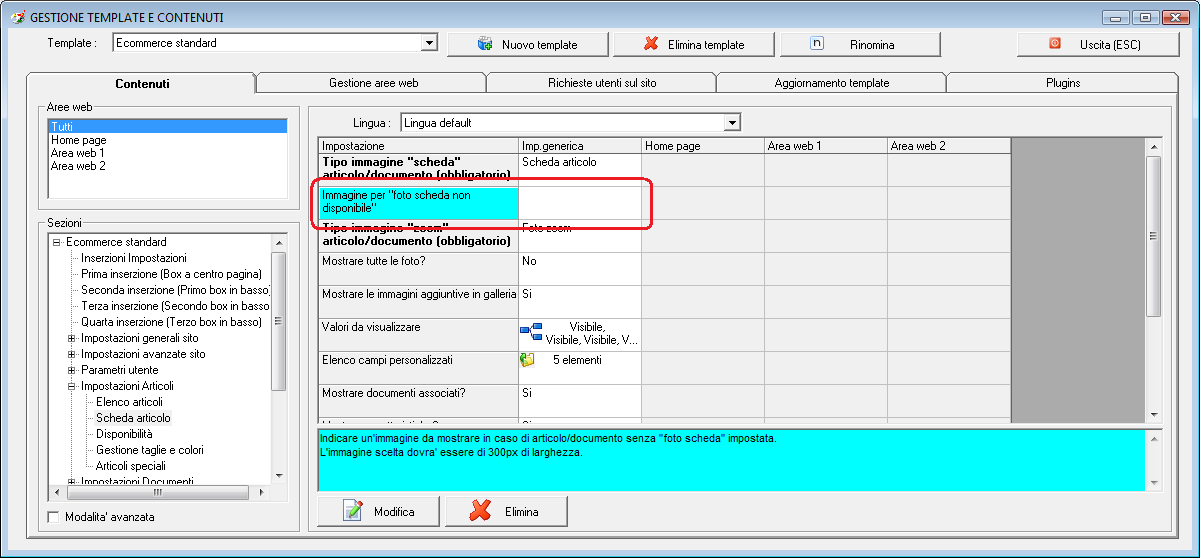Select Prima inserzione (Box a centro pagina)

[171, 274]
